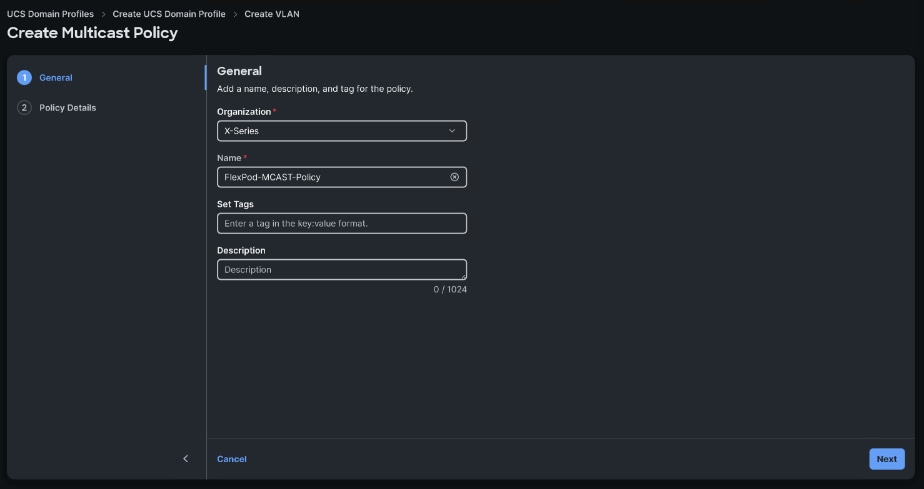Image resolution: width=924 pixels, height=489 pixels.
Task: Focus the Set Tags input field
Action: tap(342, 223)
